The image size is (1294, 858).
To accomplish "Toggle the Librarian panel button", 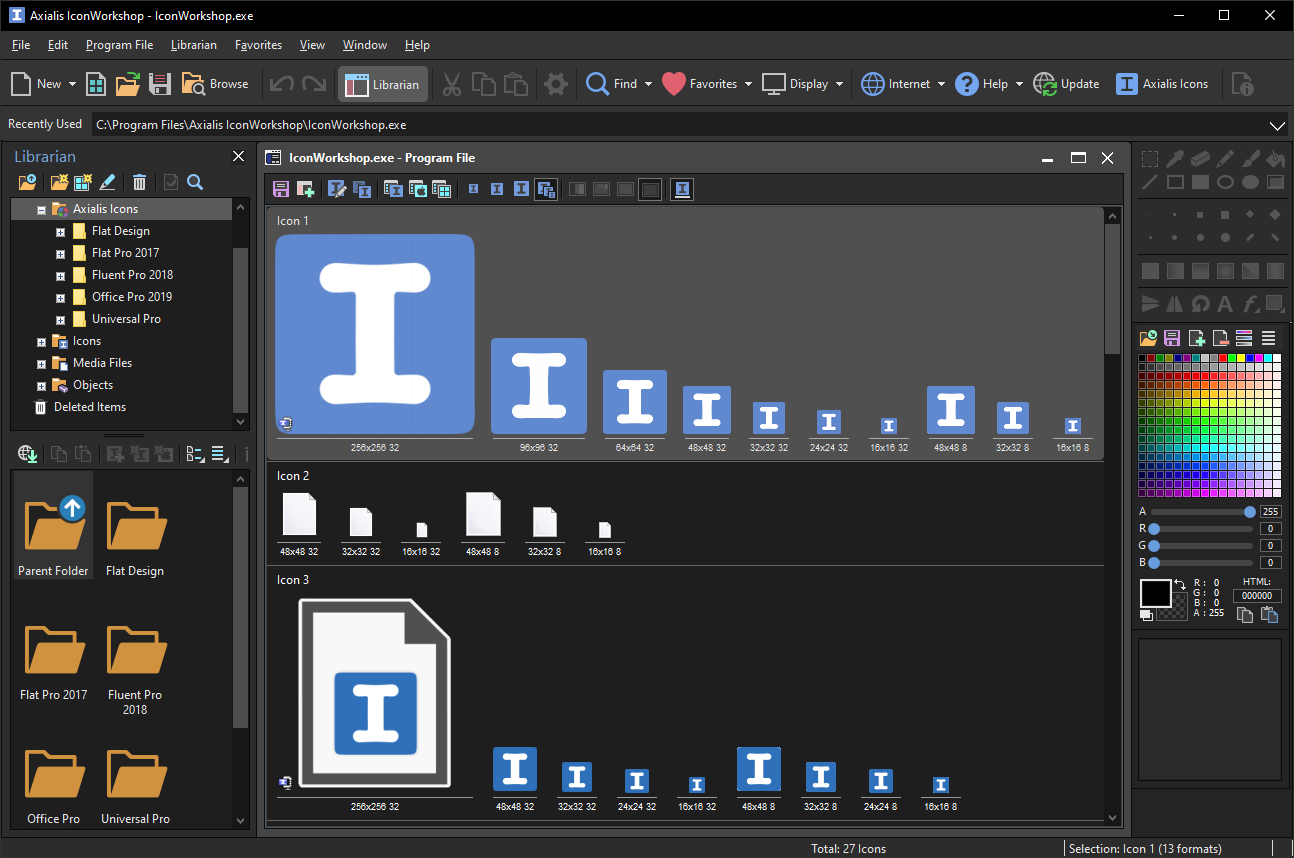I will pyautogui.click(x=383, y=84).
